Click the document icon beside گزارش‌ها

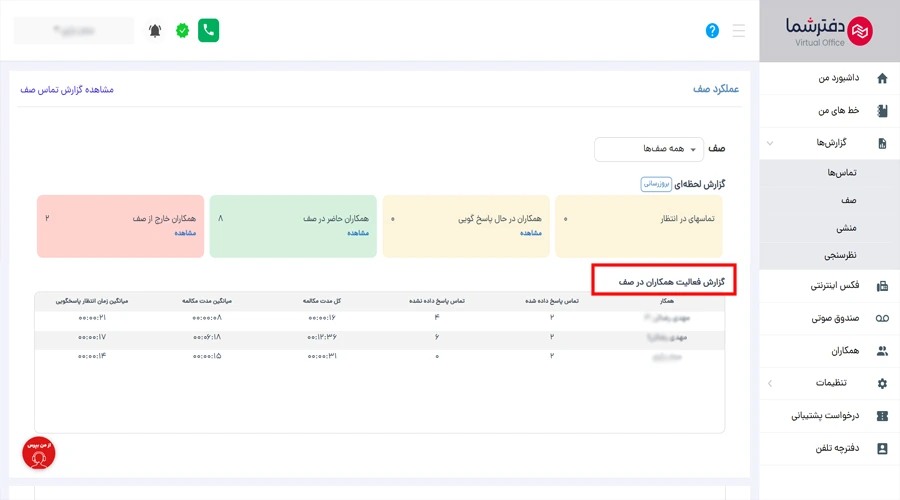point(882,143)
